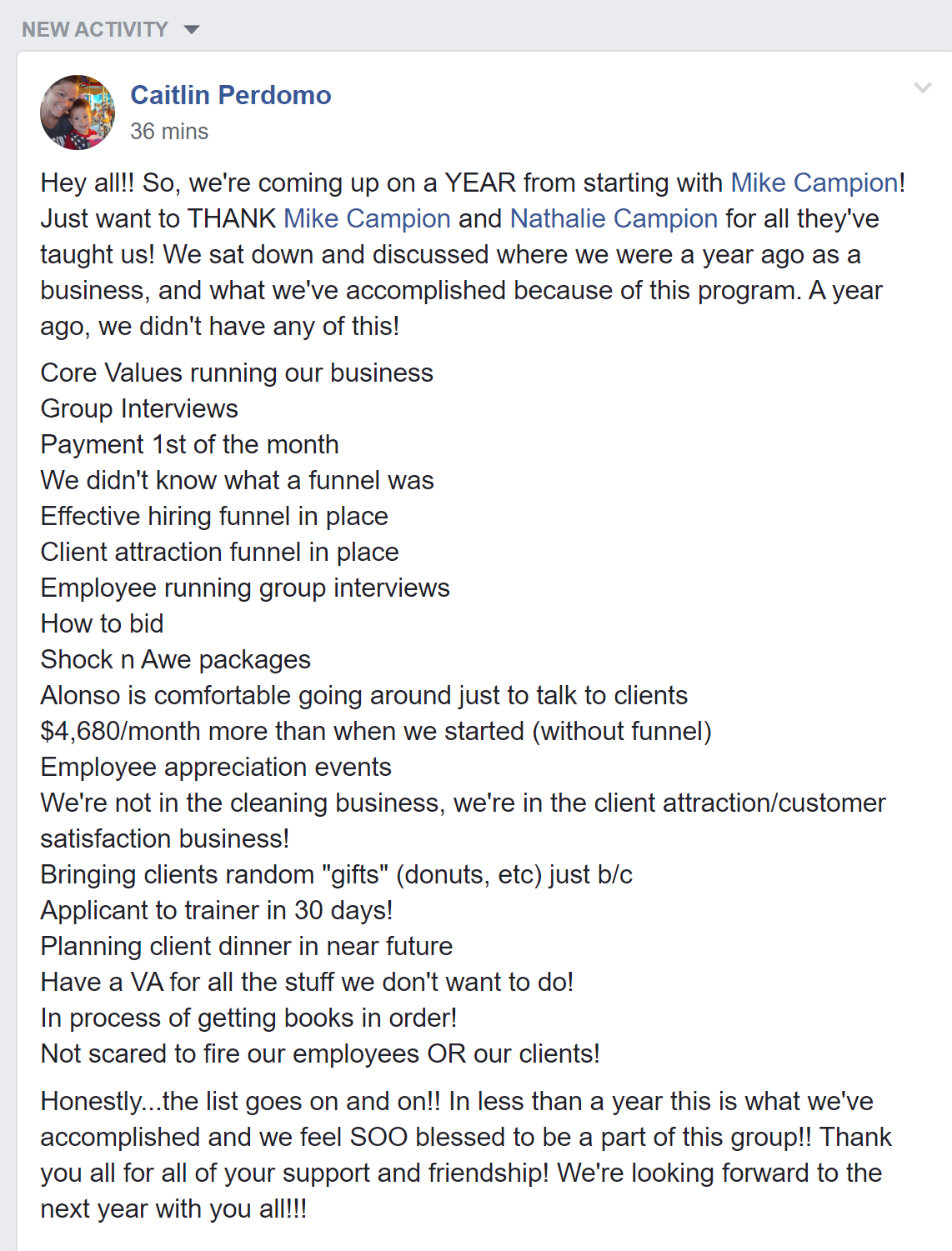Screen dimensions: 952x1251
Task: Click the '$4,680/month more' line
Action: tap(375, 731)
